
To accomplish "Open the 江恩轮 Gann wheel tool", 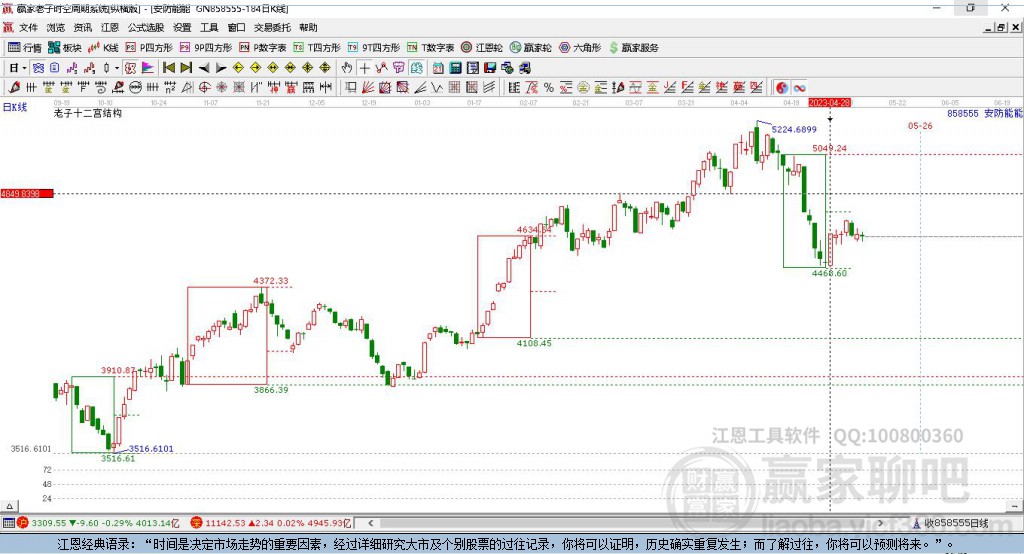I will point(483,47).
